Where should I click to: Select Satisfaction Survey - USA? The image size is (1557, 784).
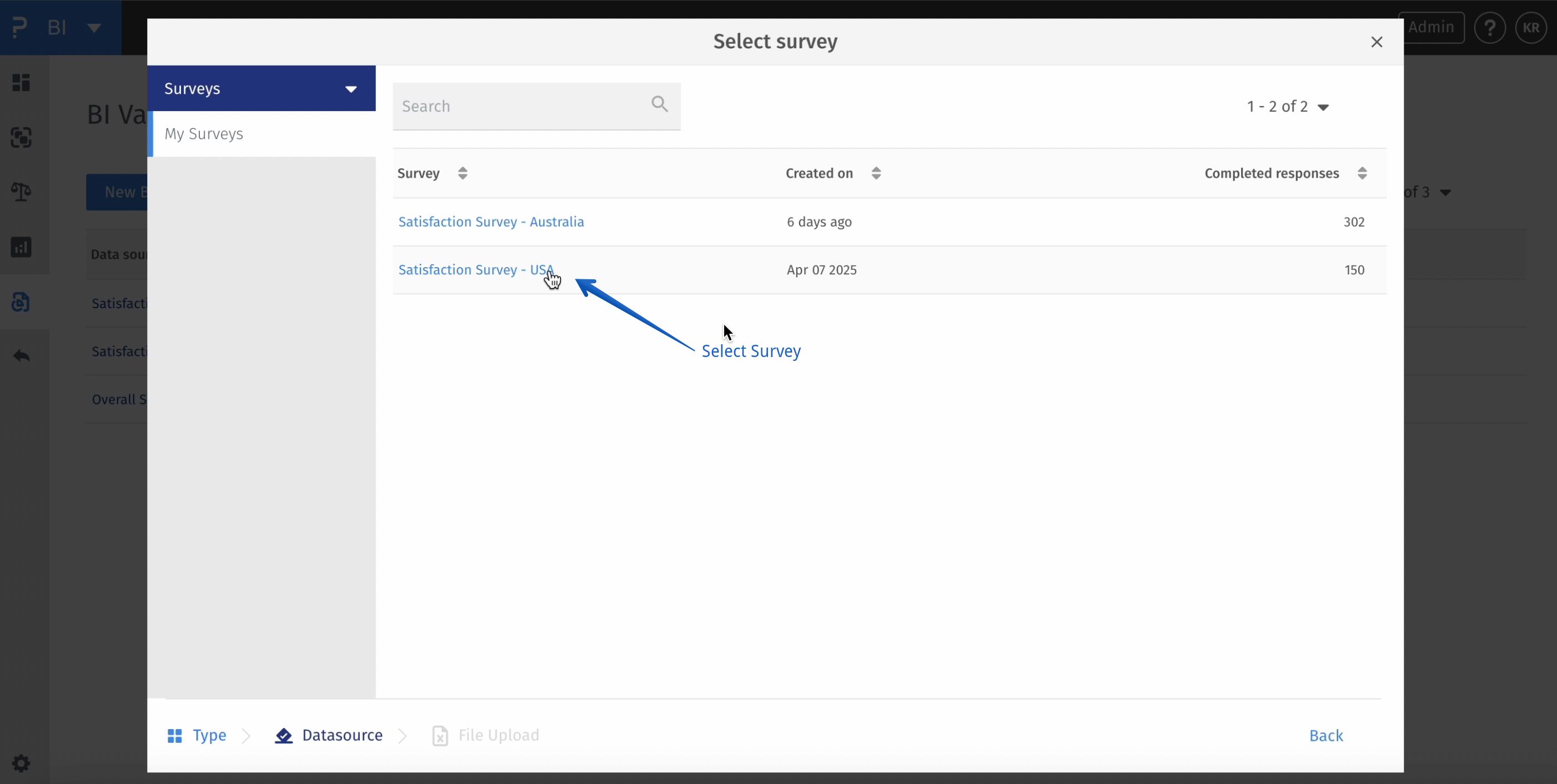[475, 270]
